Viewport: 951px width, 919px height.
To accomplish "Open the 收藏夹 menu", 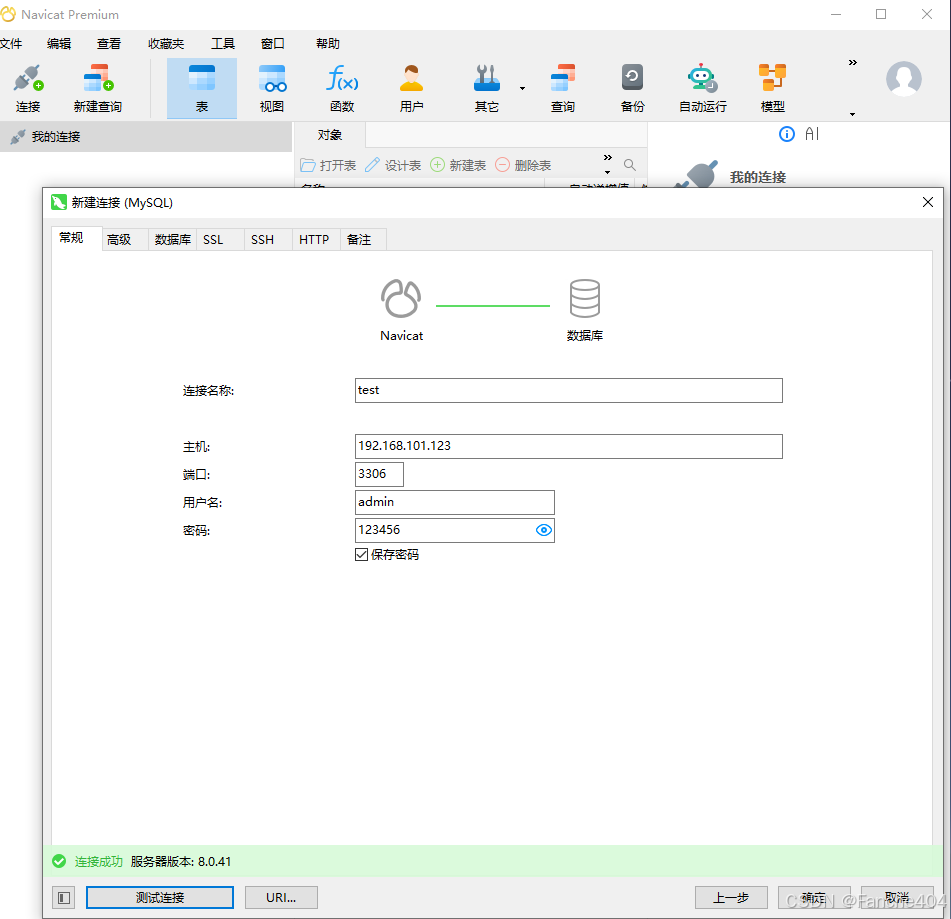I will pyautogui.click(x=166, y=44).
